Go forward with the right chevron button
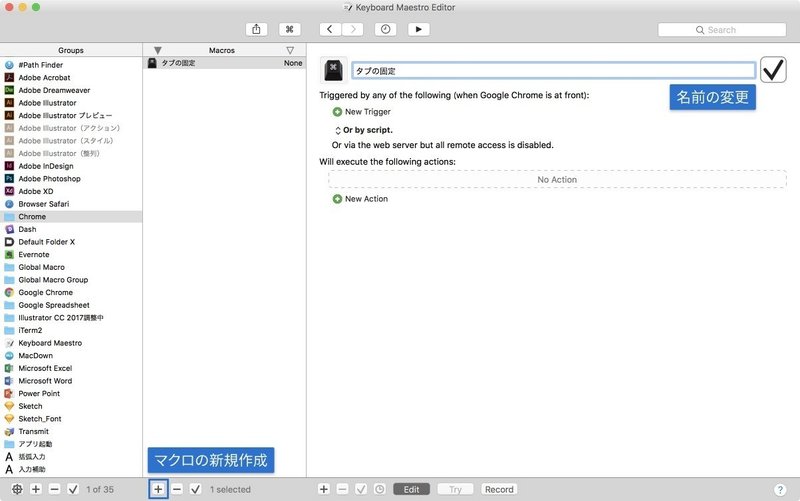This screenshot has width=800, height=501. click(x=353, y=29)
